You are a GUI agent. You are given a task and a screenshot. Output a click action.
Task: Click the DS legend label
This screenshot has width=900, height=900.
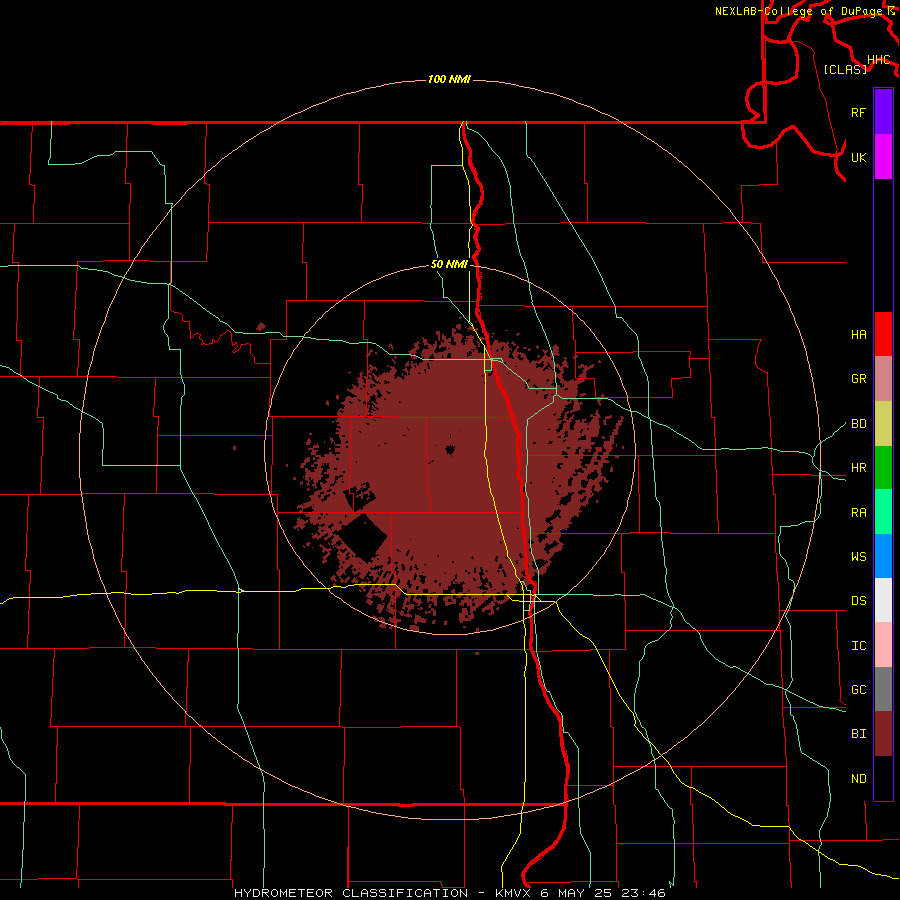click(858, 601)
